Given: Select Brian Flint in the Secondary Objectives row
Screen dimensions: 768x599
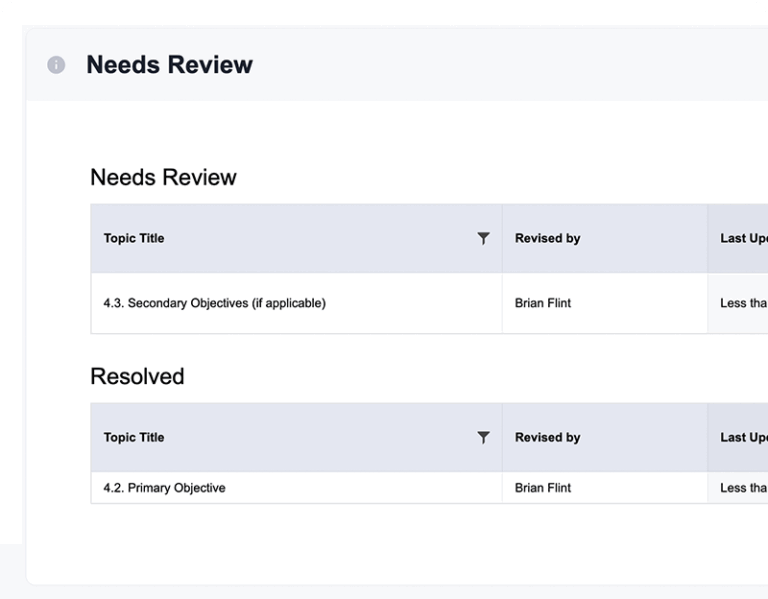Looking at the screenshot, I should tap(543, 303).
